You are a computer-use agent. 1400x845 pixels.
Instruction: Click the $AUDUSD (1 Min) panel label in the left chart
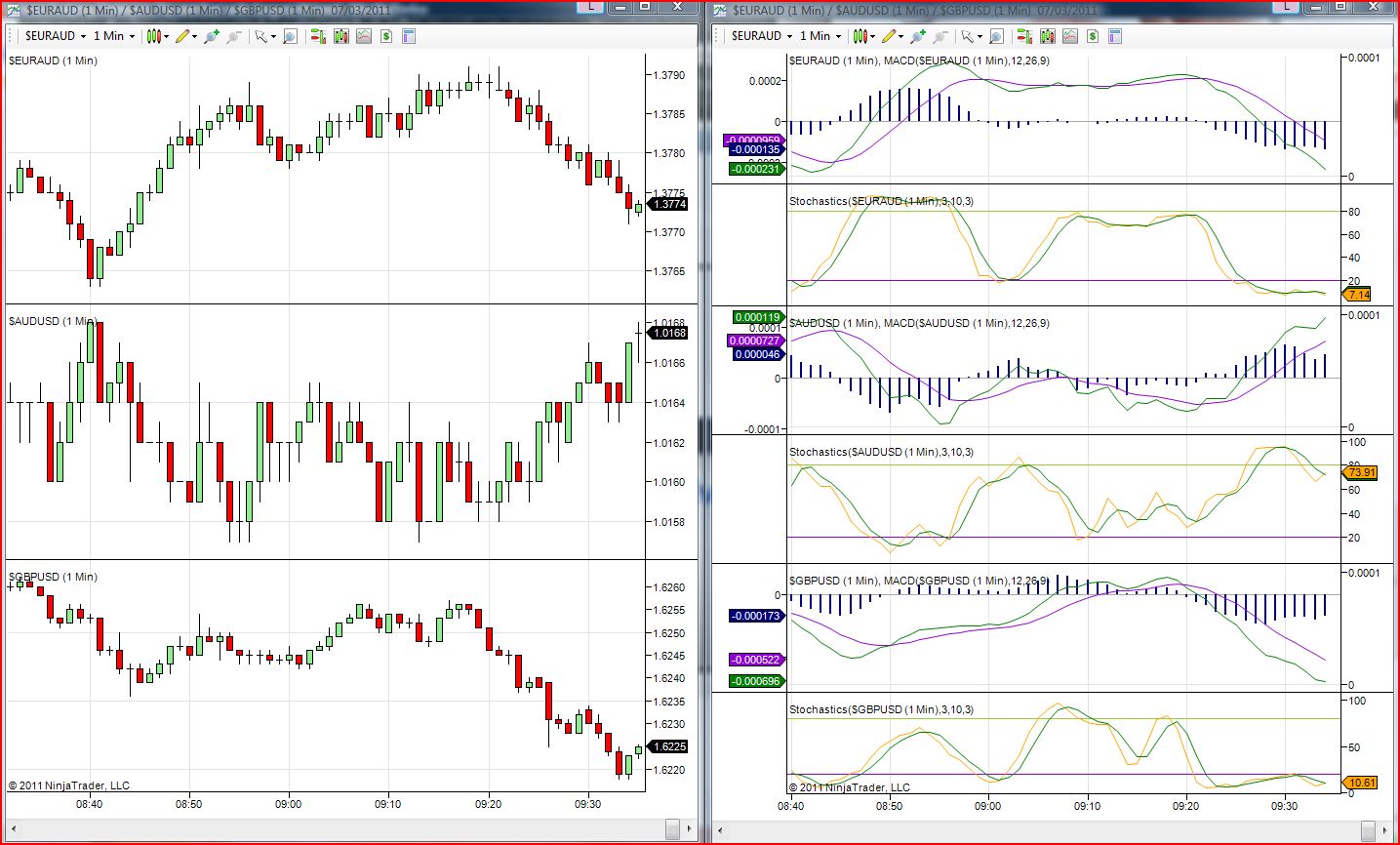coord(53,321)
